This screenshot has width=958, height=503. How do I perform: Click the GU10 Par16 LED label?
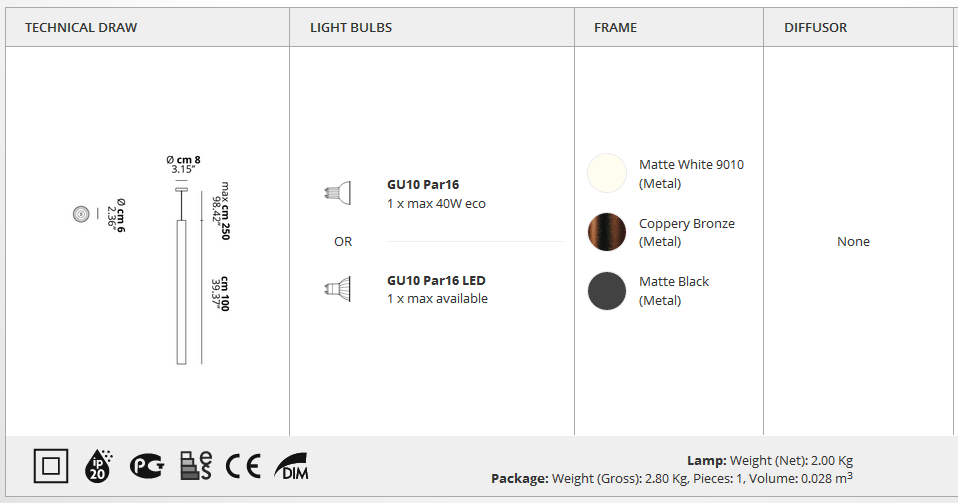point(436,281)
